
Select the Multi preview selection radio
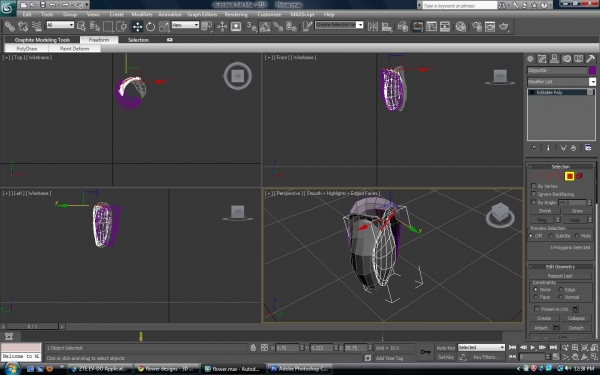[577, 236]
